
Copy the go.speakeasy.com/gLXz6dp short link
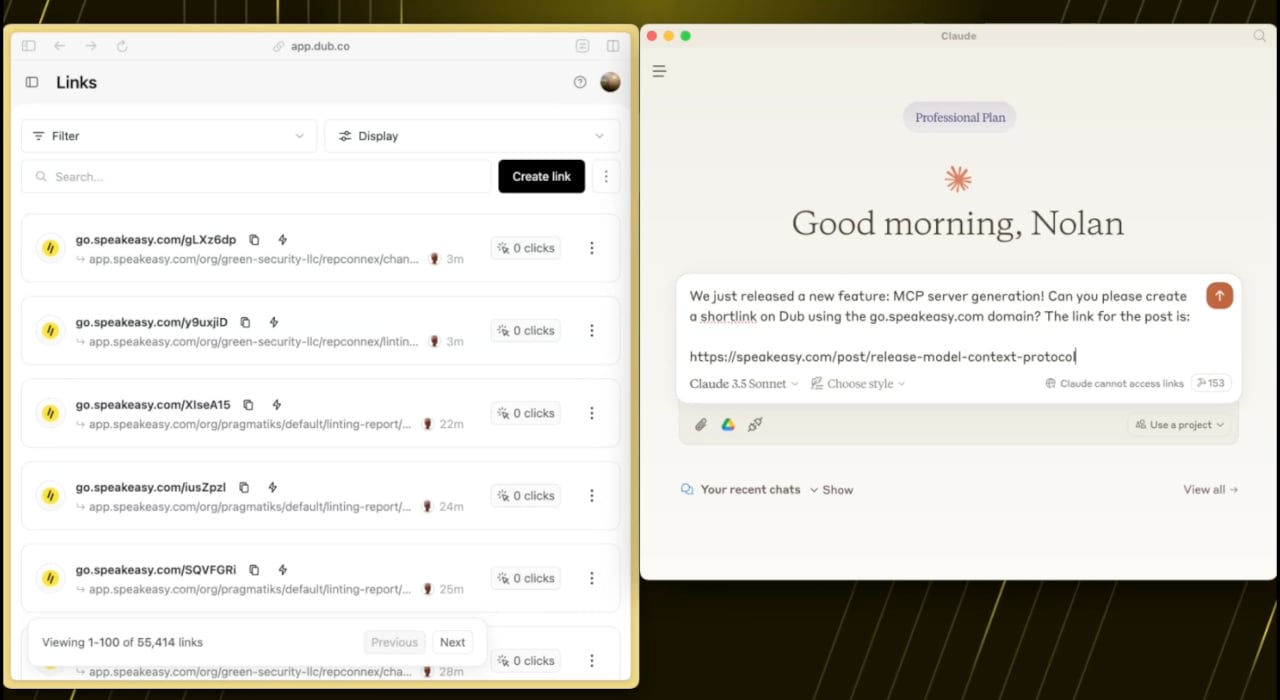click(x=254, y=240)
